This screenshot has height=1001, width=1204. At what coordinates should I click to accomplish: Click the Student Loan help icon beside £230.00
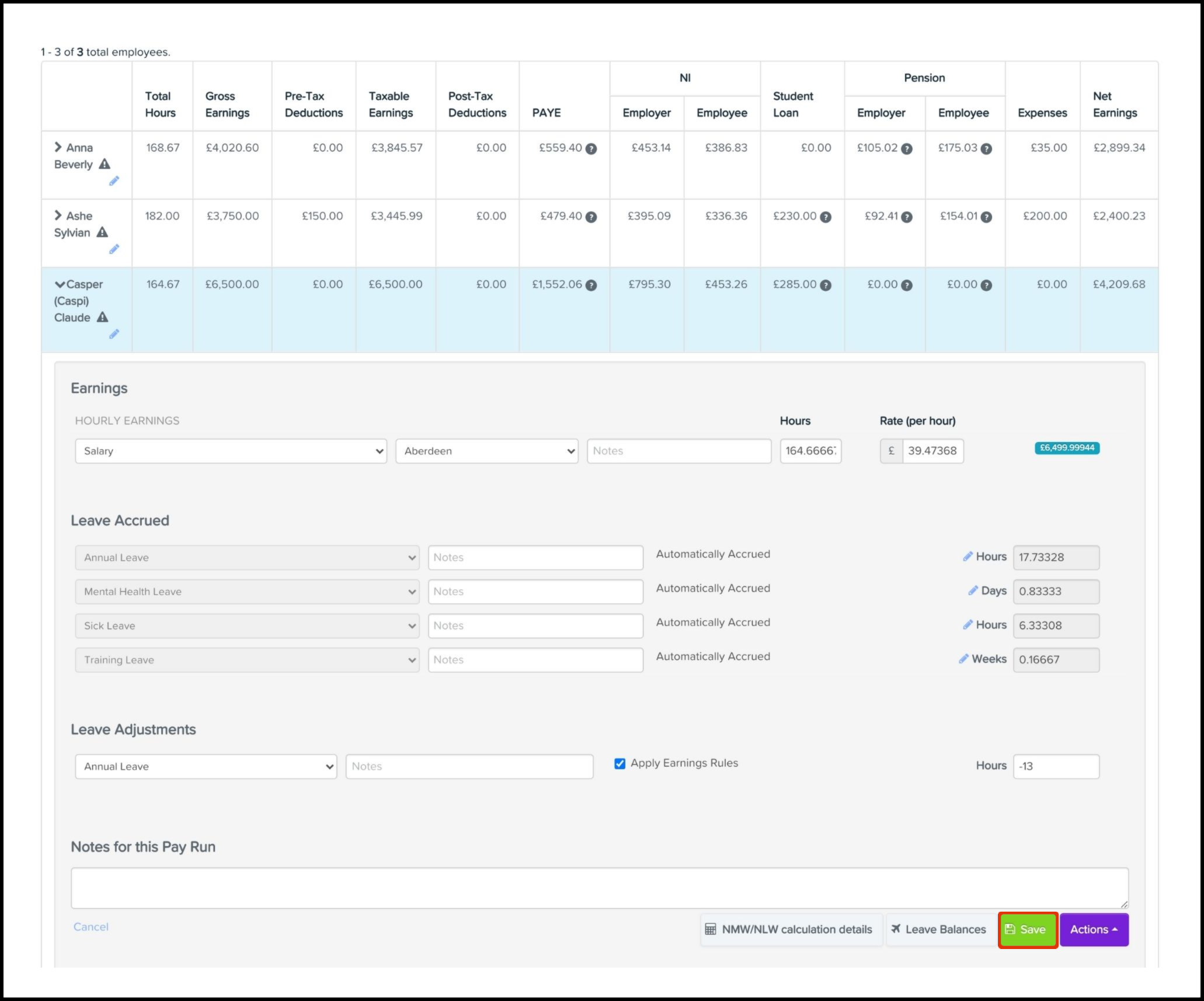pyautogui.click(x=826, y=217)
